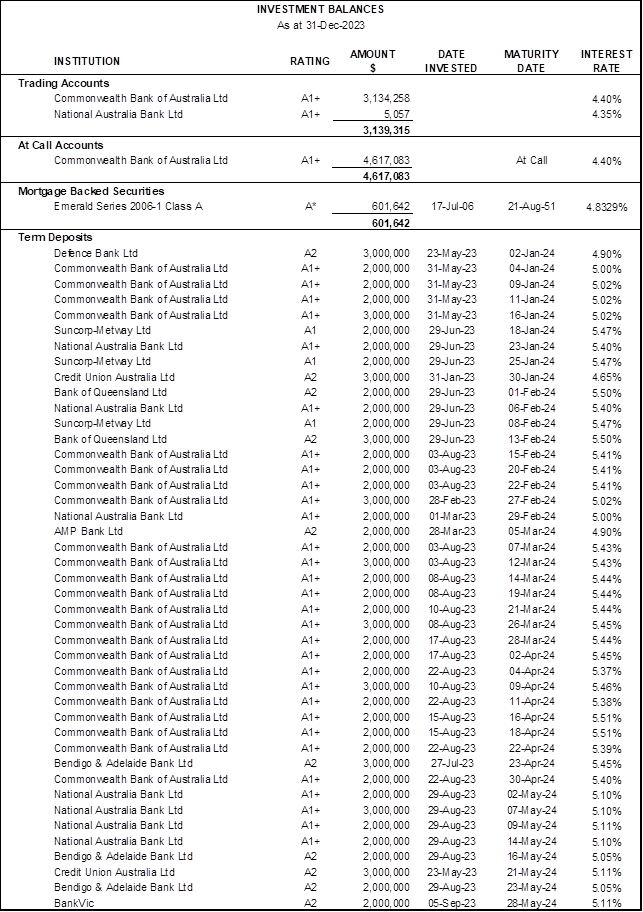Click the 5.38% interest rate

click(606, 702)
